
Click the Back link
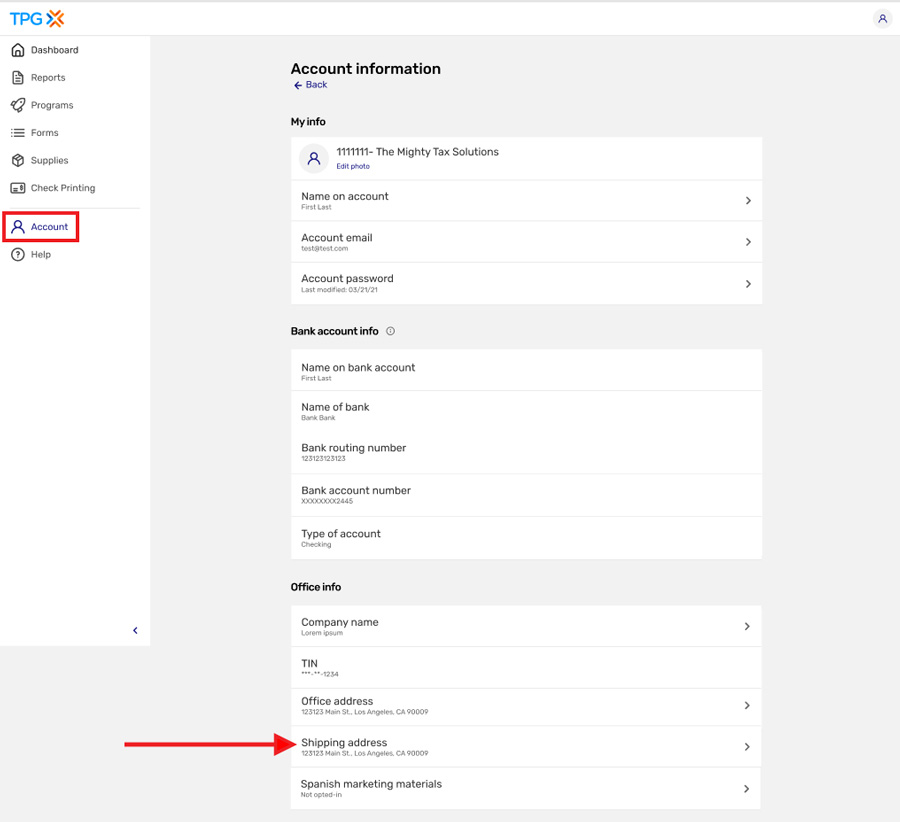point(311,85)
